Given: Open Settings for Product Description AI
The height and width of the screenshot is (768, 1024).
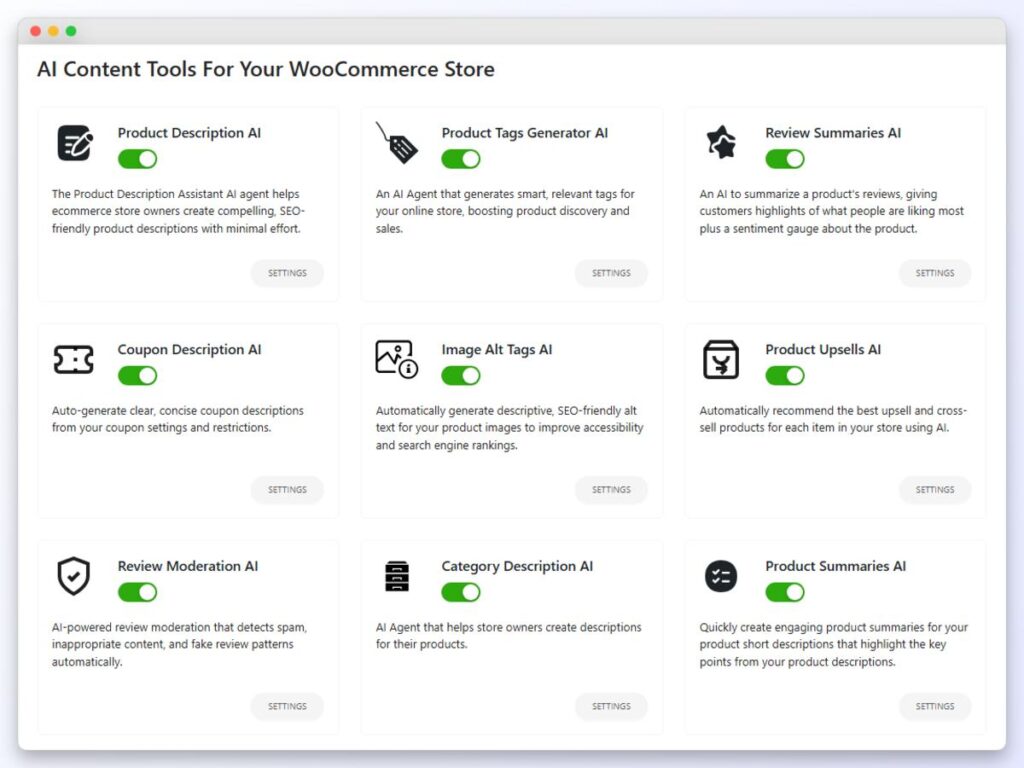Looking at the screenshot, I should (287, 273).
